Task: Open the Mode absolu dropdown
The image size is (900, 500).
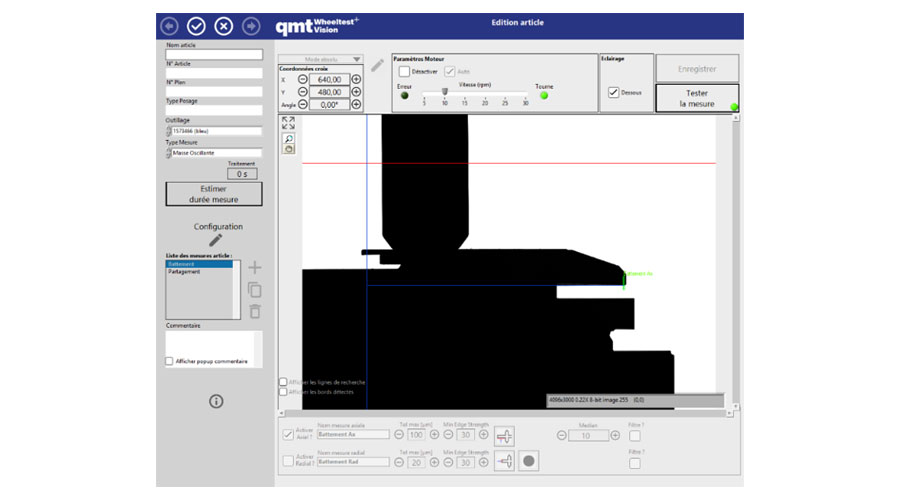Action: click(x=320, y=59)
